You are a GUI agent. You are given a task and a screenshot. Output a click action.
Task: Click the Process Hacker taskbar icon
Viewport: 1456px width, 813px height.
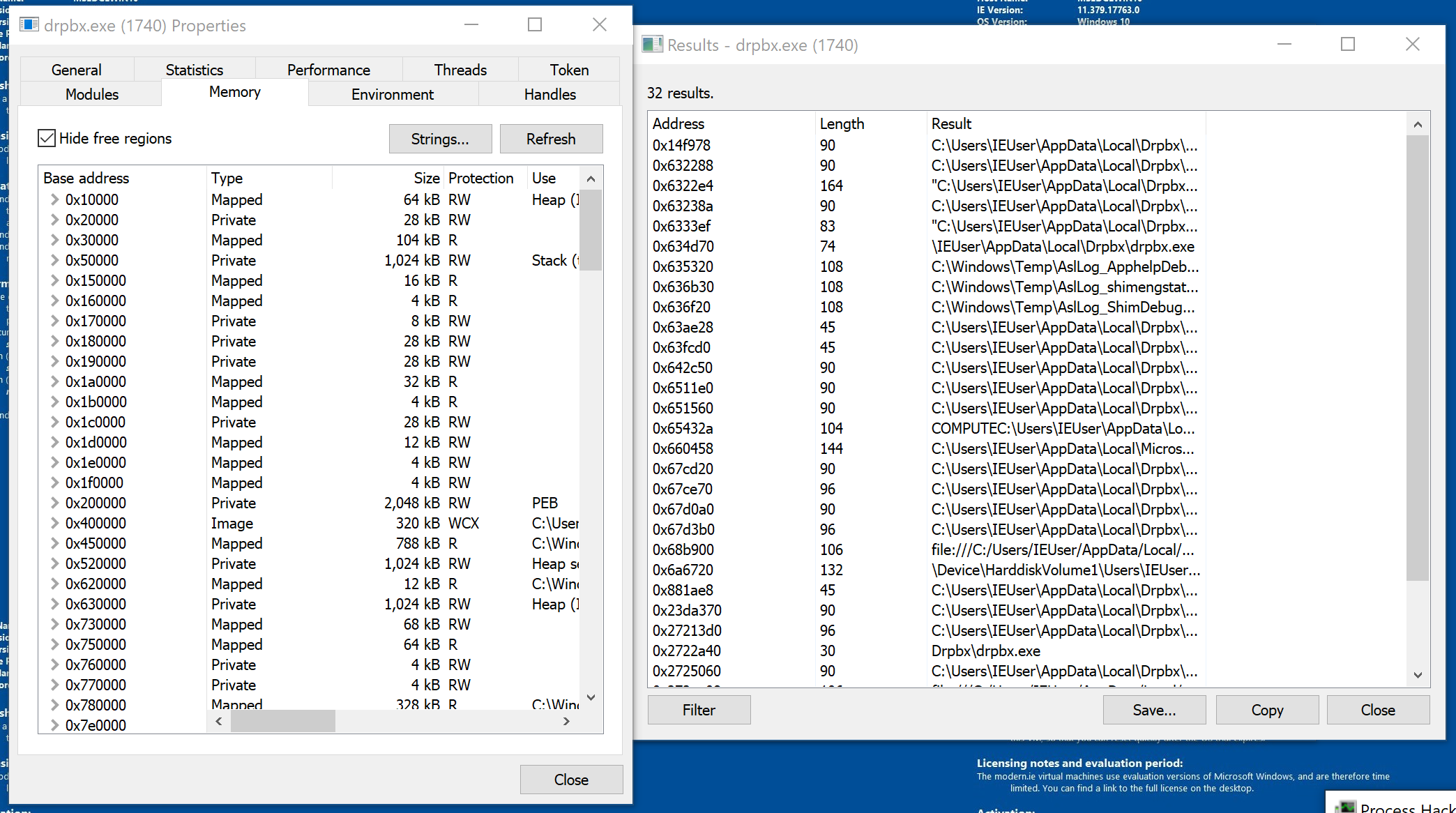pyautogui.click(x=1345, y=807)
